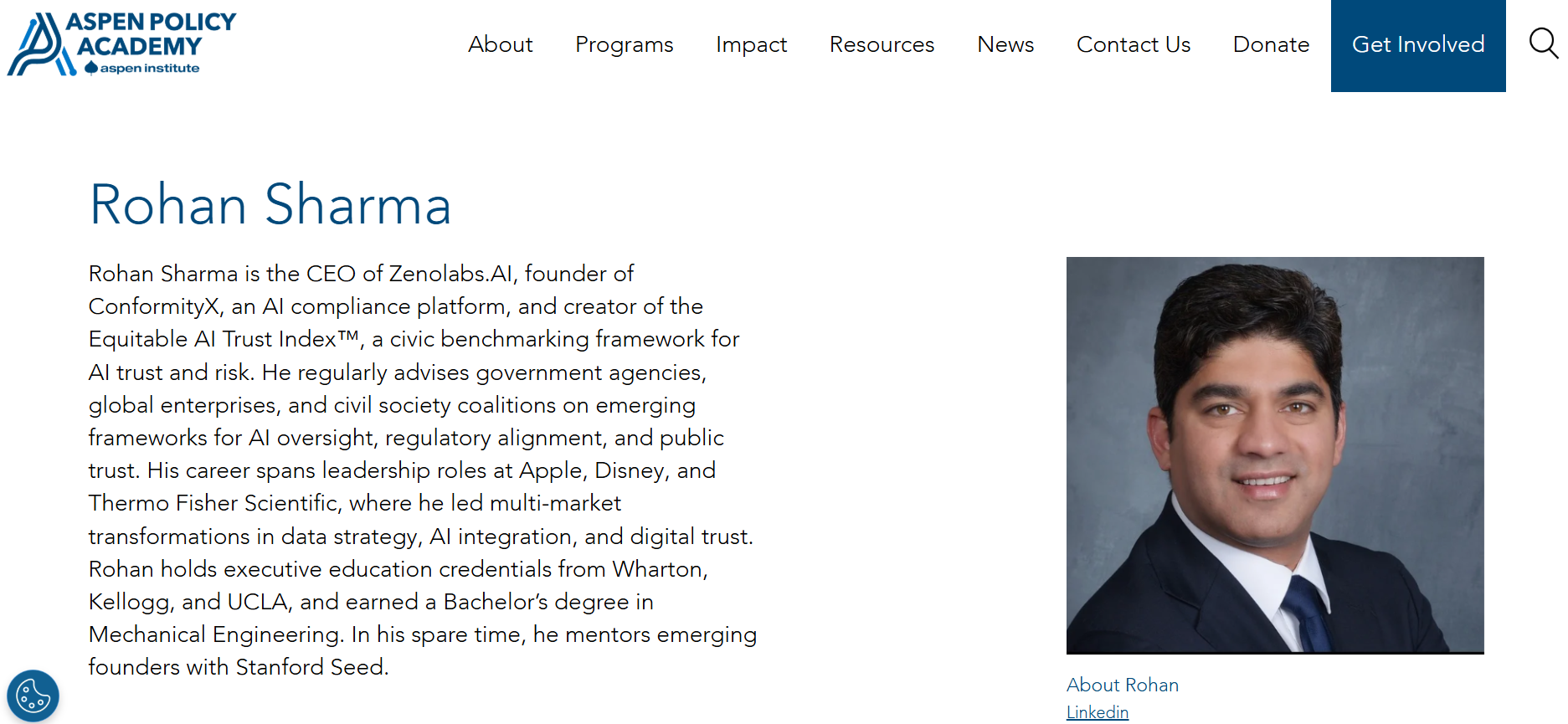Go to the Impact section
The width and height of the screenshot is (1568, 724).
751,44
